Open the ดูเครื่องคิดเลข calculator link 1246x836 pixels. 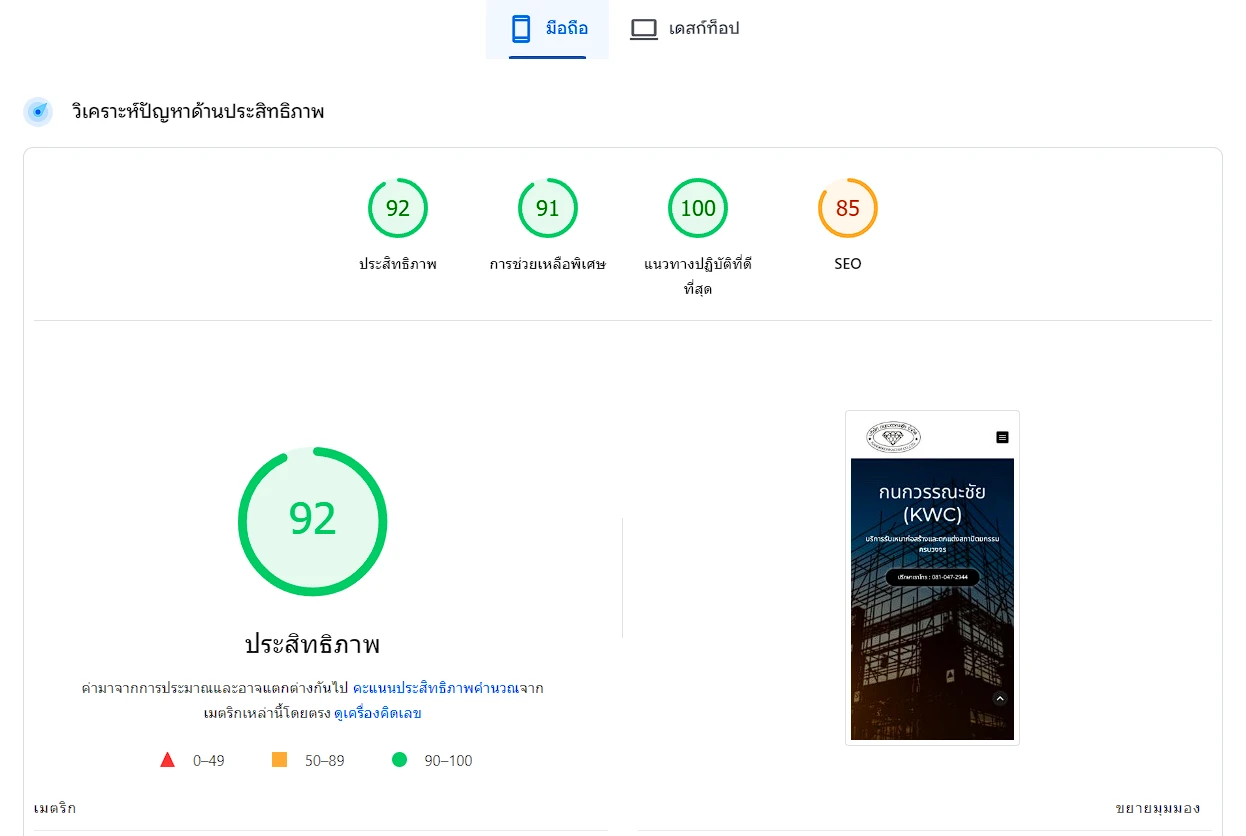(x=377, y=714)
